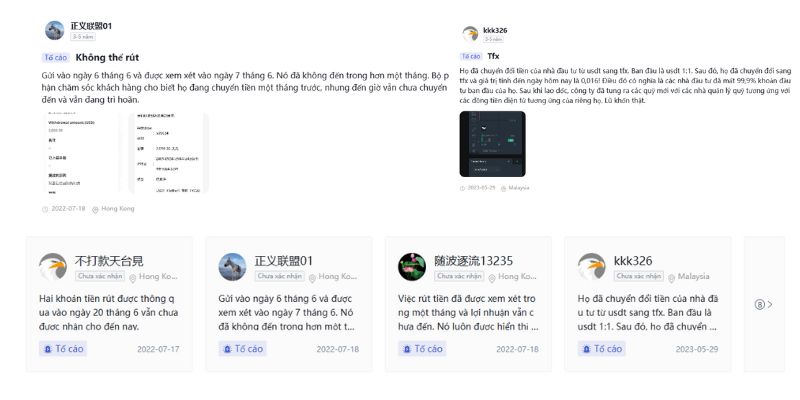Open the withdrawal amount screenshot thumbnail
Image resolution: width=800 pixels, height=400 pixels.
coord(82,153)
